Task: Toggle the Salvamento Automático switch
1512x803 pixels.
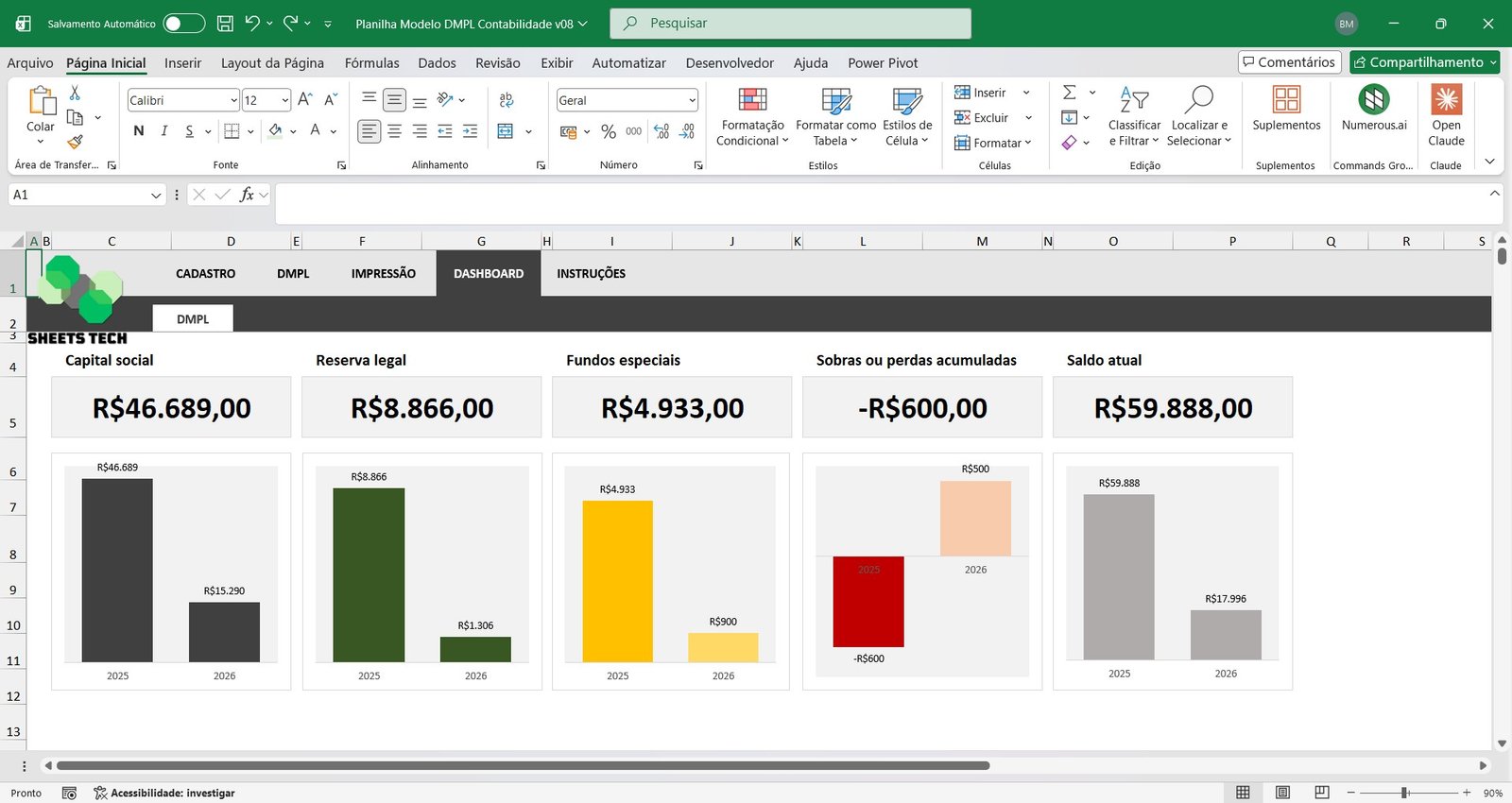Action: point(183,24)
